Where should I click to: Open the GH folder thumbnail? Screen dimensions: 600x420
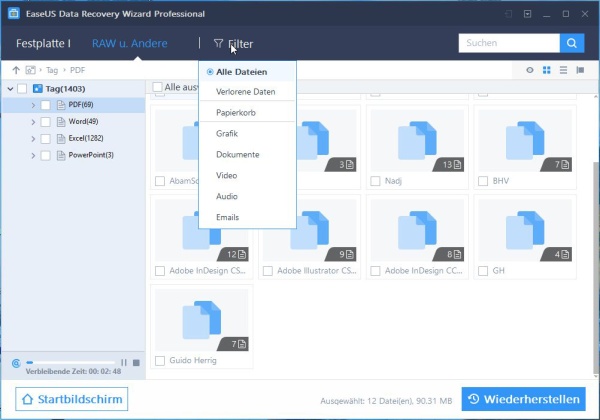coord(525,230)
